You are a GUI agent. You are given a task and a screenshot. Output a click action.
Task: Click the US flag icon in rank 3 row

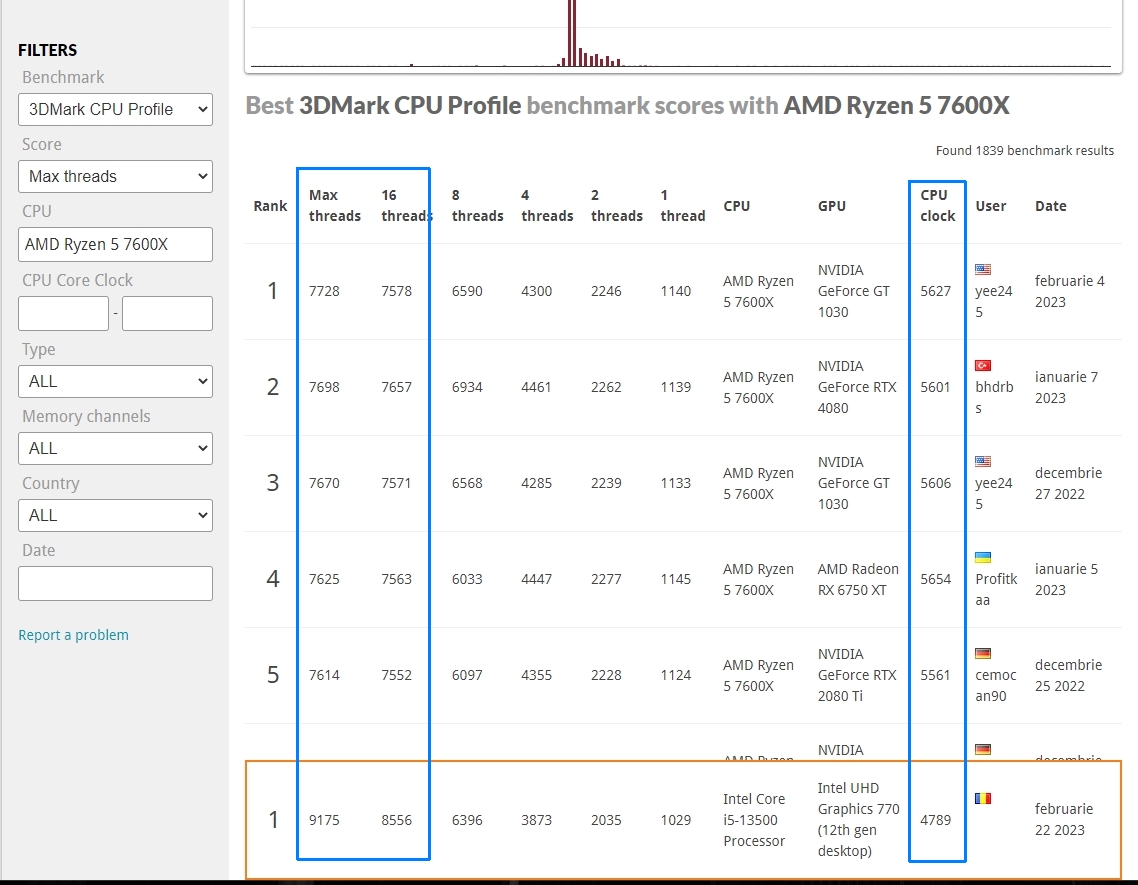coord(983,461)
